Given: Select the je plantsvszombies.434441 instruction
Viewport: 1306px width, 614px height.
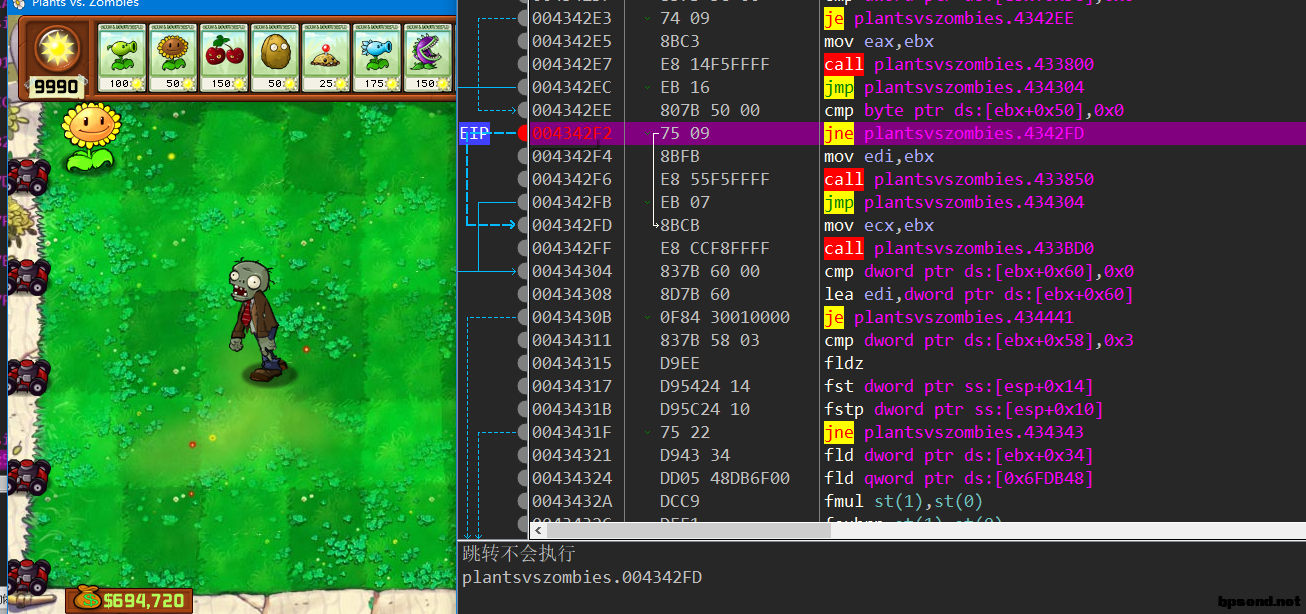Looking at the screenshot, I should tap(949, 317).
